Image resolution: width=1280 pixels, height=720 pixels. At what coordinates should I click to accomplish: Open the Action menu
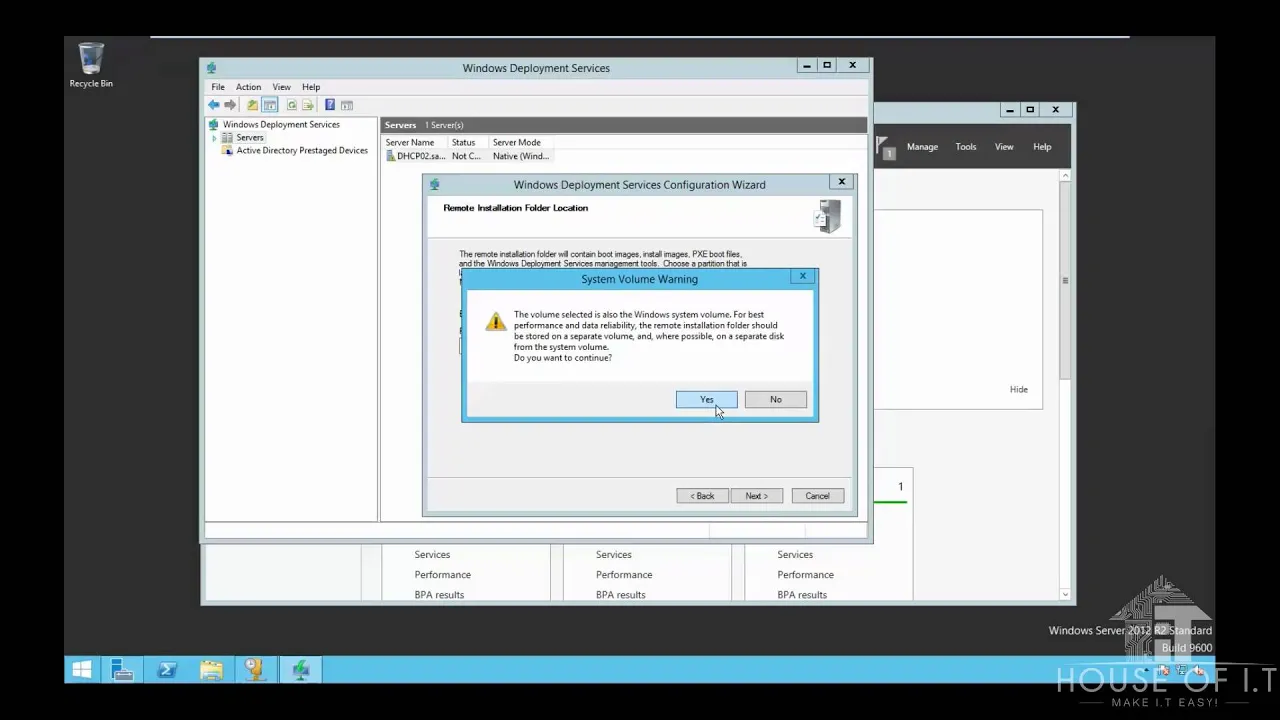[248, 87]
